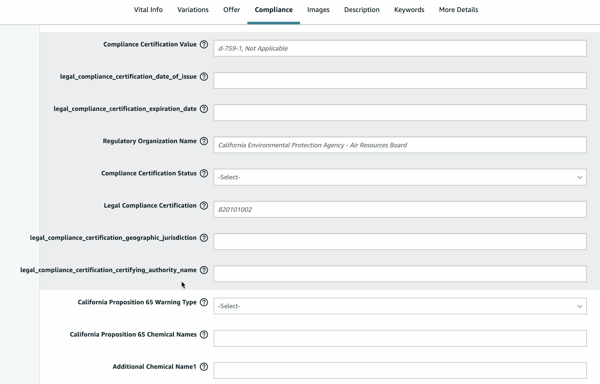Focus the Compliance Certification Value field

400,48
